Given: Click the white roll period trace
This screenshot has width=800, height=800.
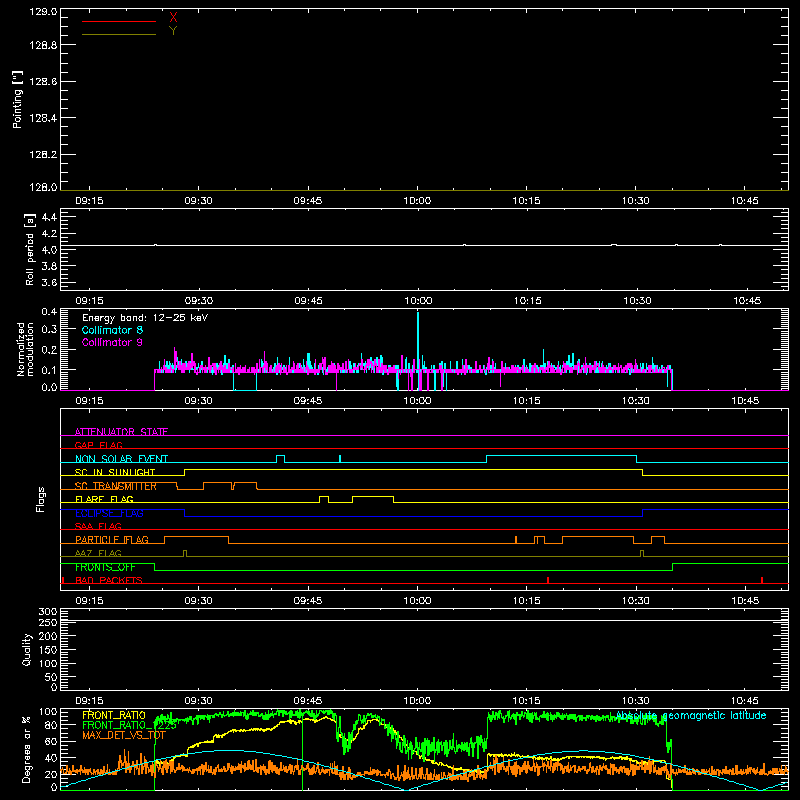Looking at the screenshot, I should (424, 245).
